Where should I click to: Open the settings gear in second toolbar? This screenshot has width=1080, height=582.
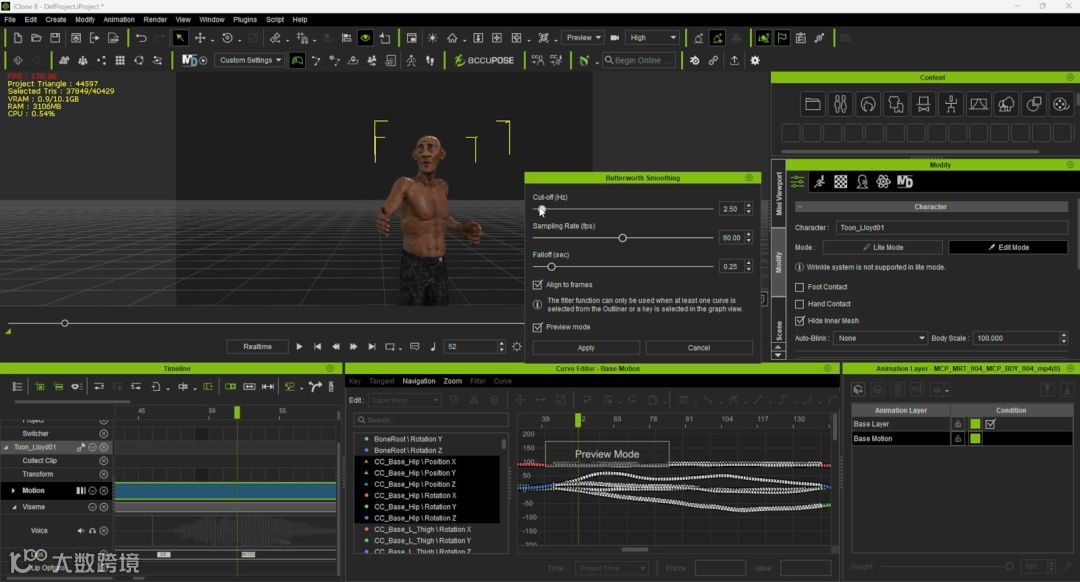[x=755, y=61]
